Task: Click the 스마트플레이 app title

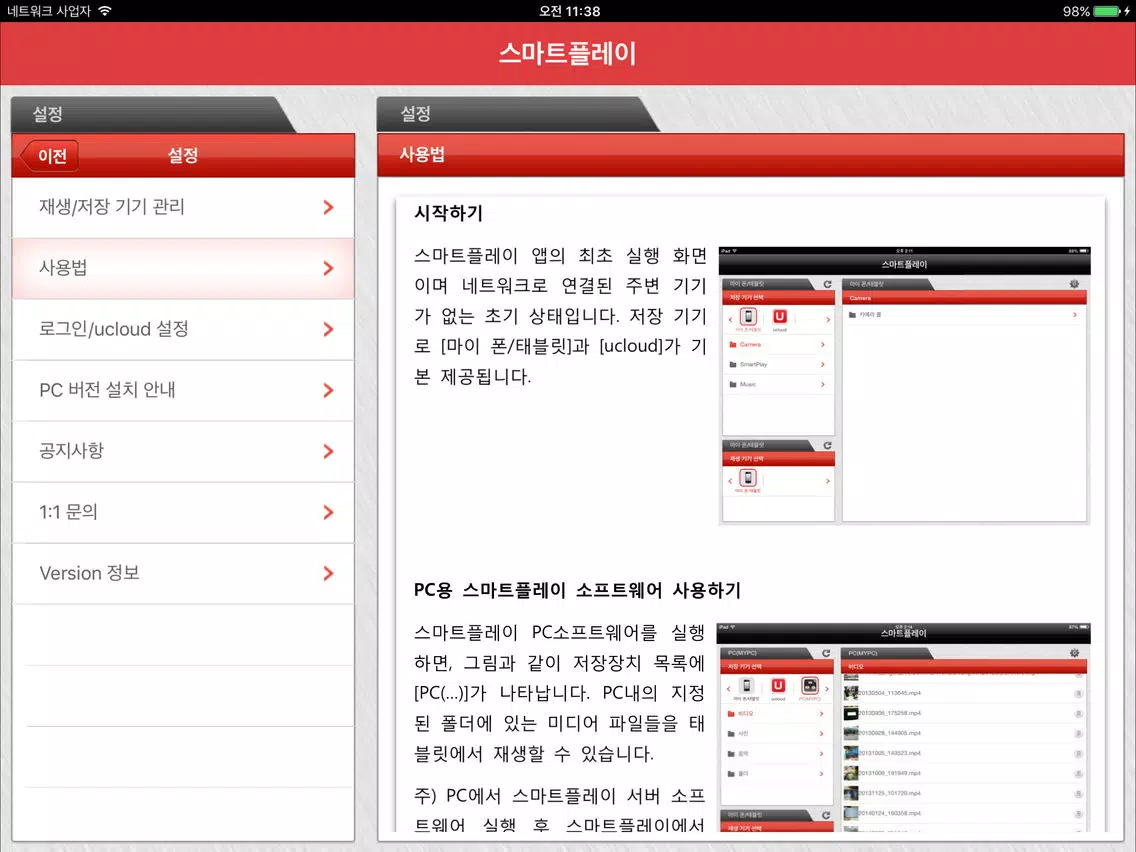Action: coord(567,54)
